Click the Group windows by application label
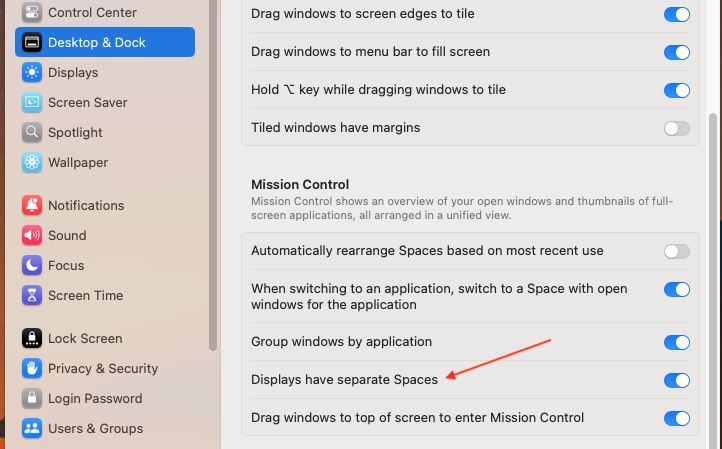This screenshot has height=449, width=722. tap(341, 342)
